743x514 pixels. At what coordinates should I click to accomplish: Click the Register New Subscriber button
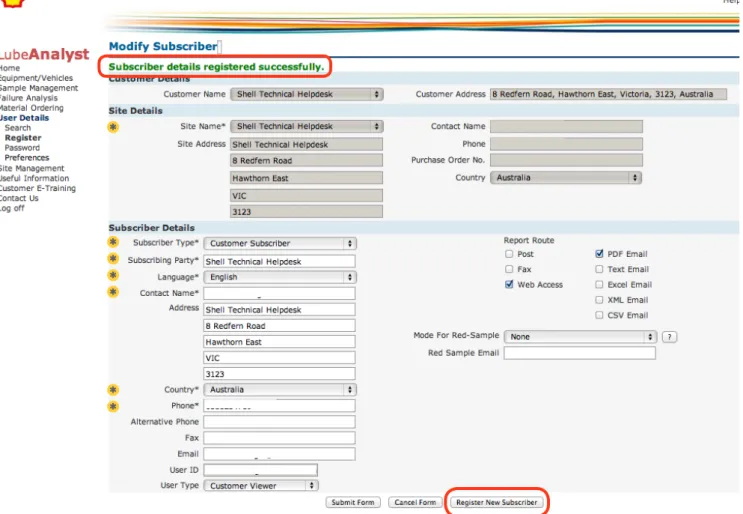point(497,502)
